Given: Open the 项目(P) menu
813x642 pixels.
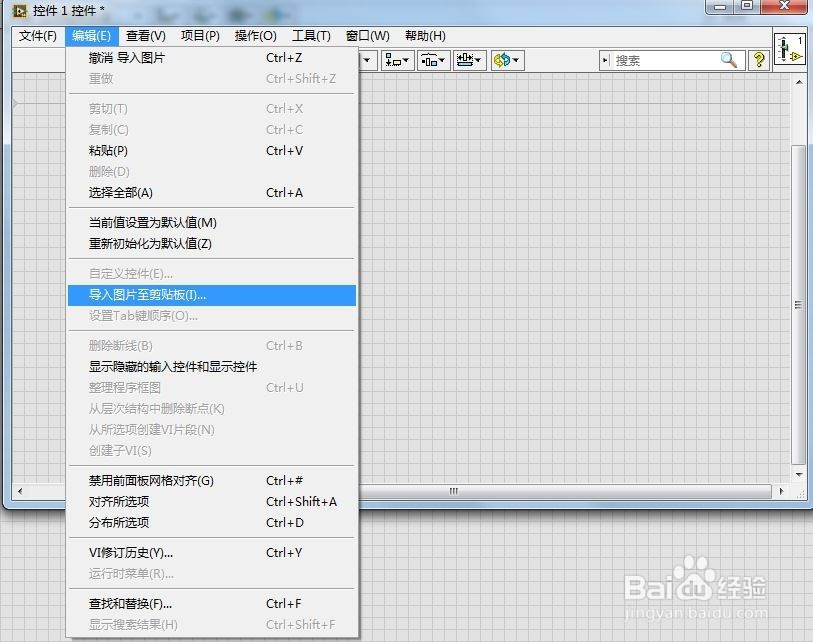Looking at the screenshot, I should tap(200, 36).
